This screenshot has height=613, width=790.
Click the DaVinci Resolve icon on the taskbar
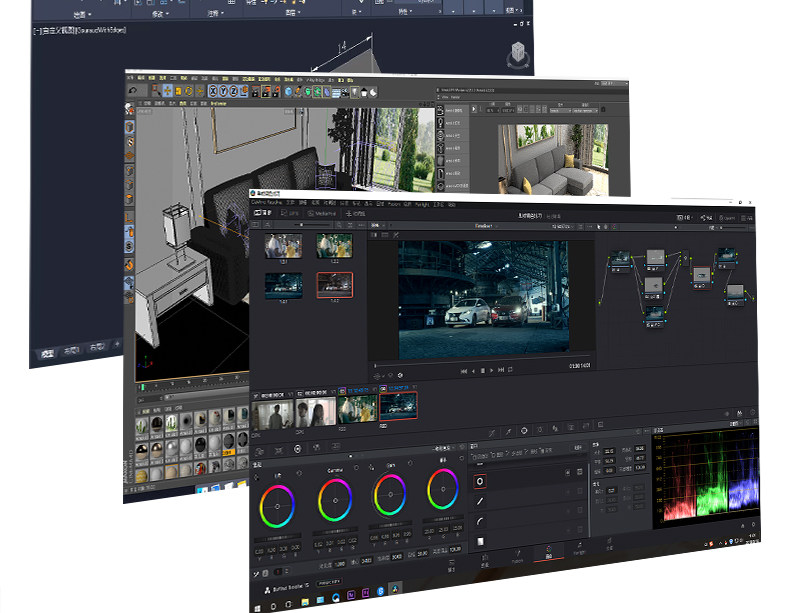pyautogui.click(x=395, y=588)
